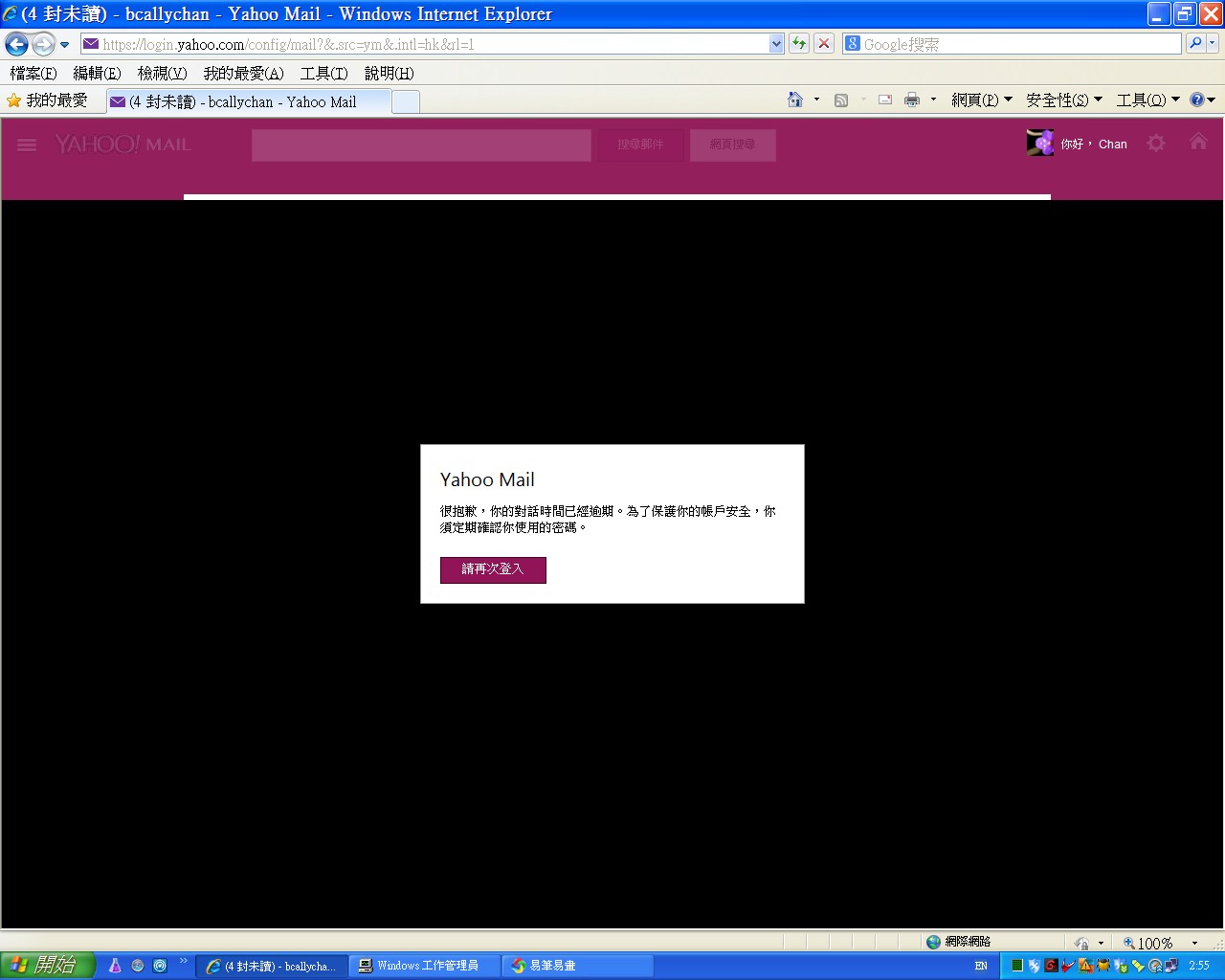Viewport: 1225px width, 980px height.
Task: Open the Yahoo Mail settings gear
Action: point(1156,144)
